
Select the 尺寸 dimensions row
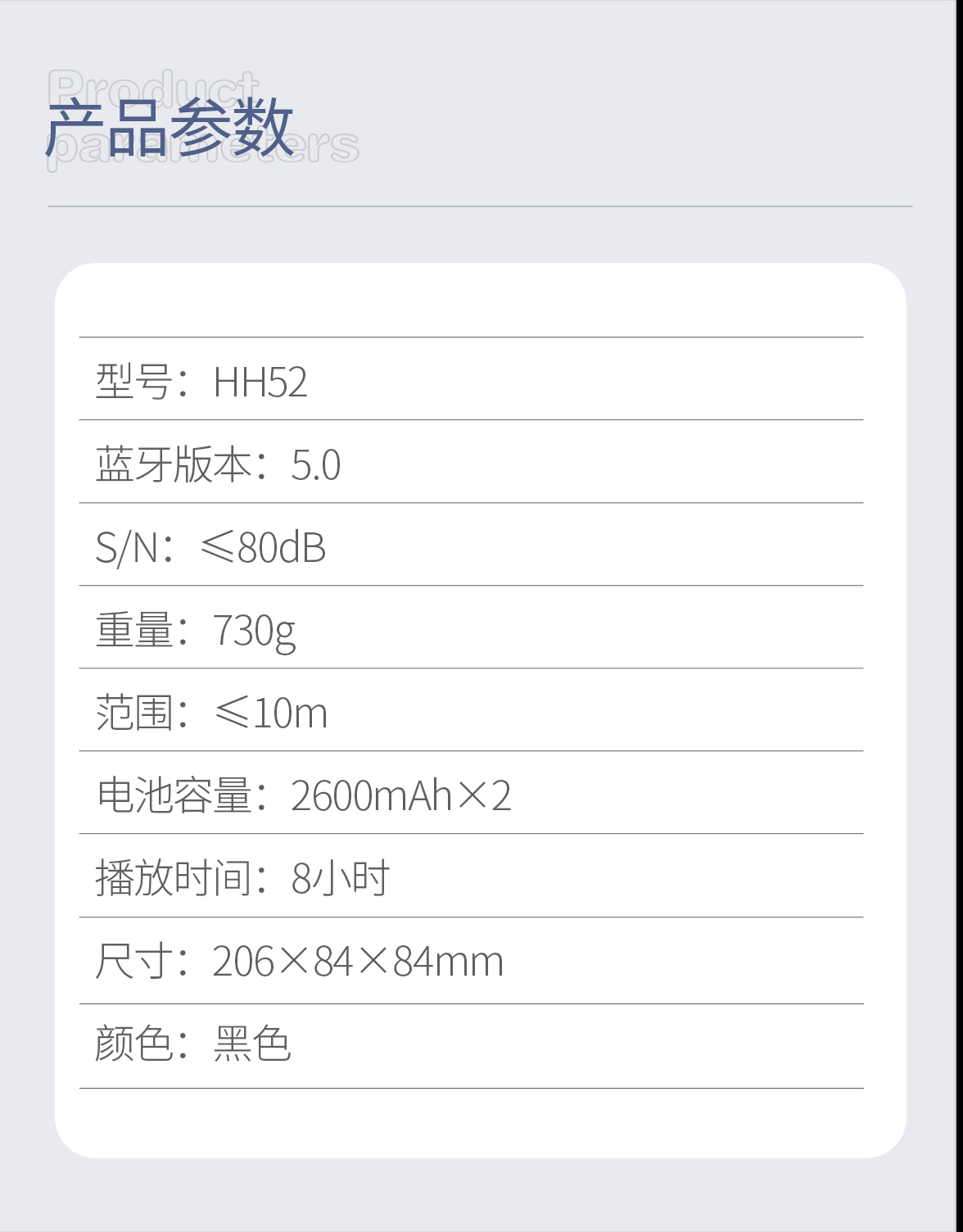471,960
